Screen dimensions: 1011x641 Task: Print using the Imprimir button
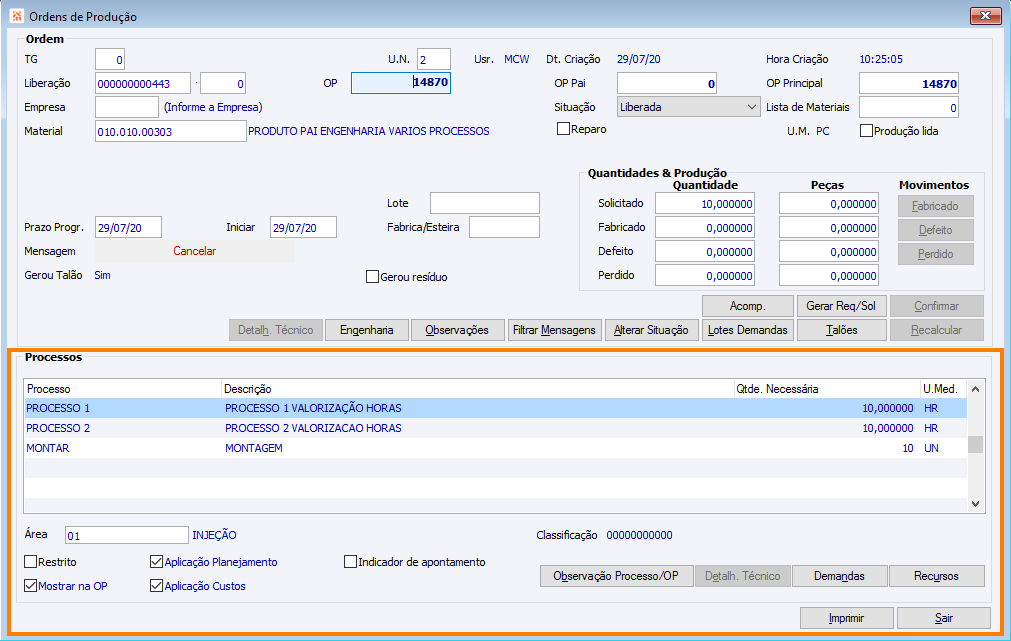pyautogui.click(x=846, y=618)
